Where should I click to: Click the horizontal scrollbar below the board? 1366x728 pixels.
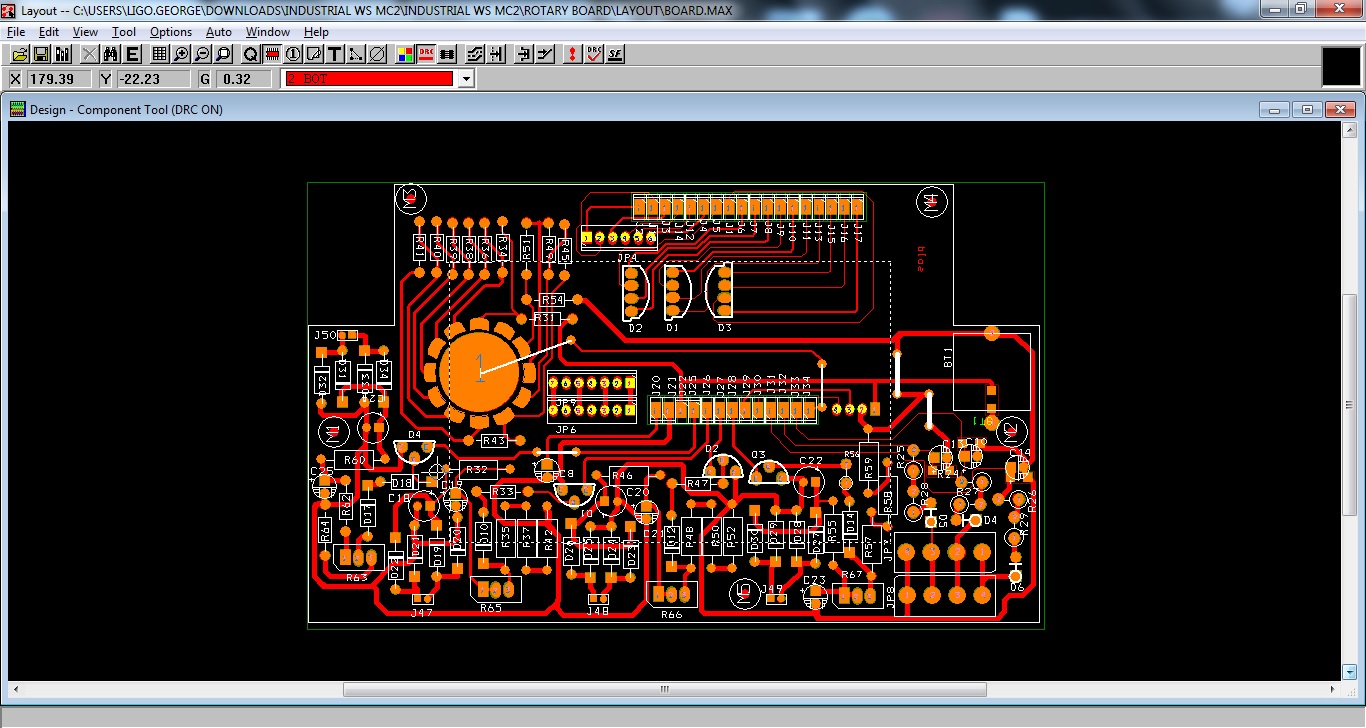click(x=663, y=689)
